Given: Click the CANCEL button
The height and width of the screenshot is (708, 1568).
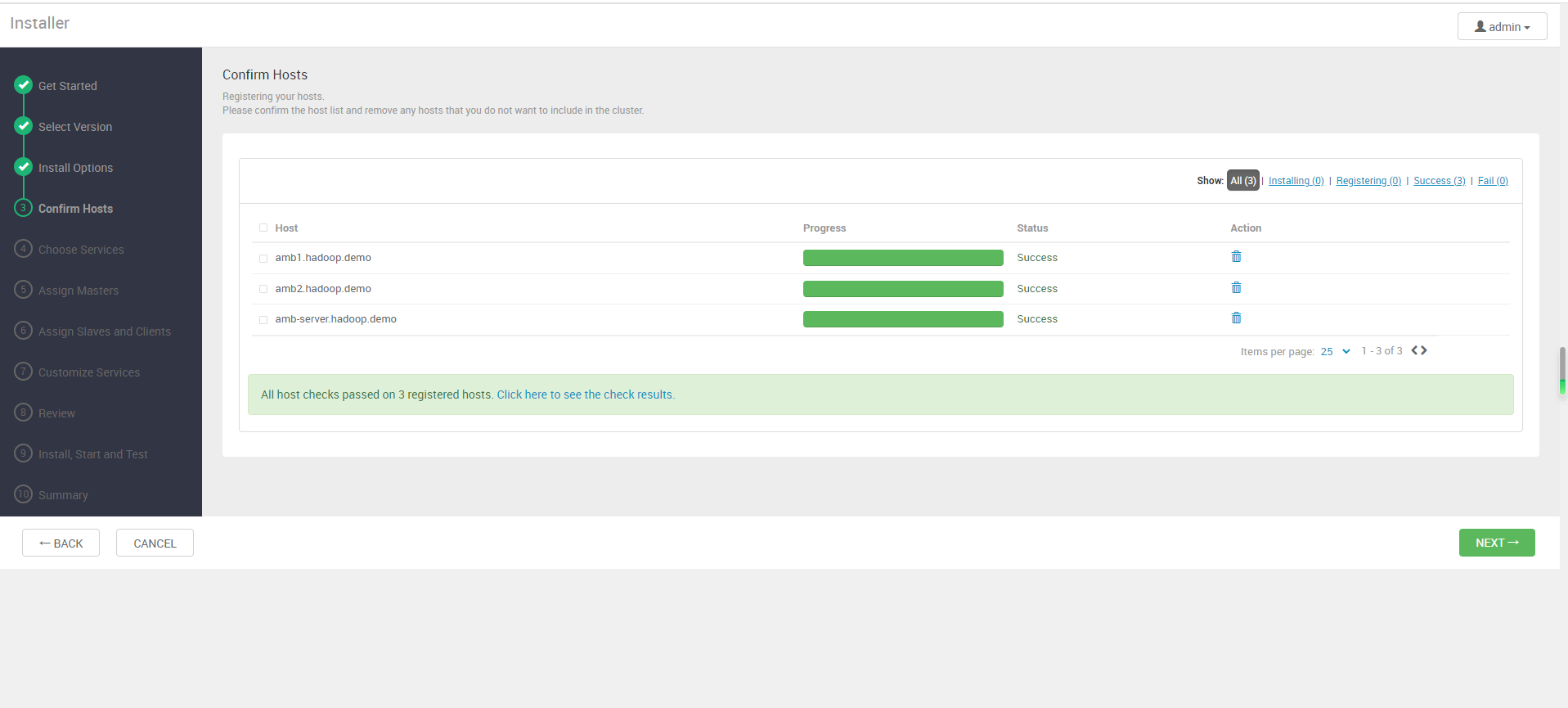Looking at the screenshot, I should click(x=155, y=543).
